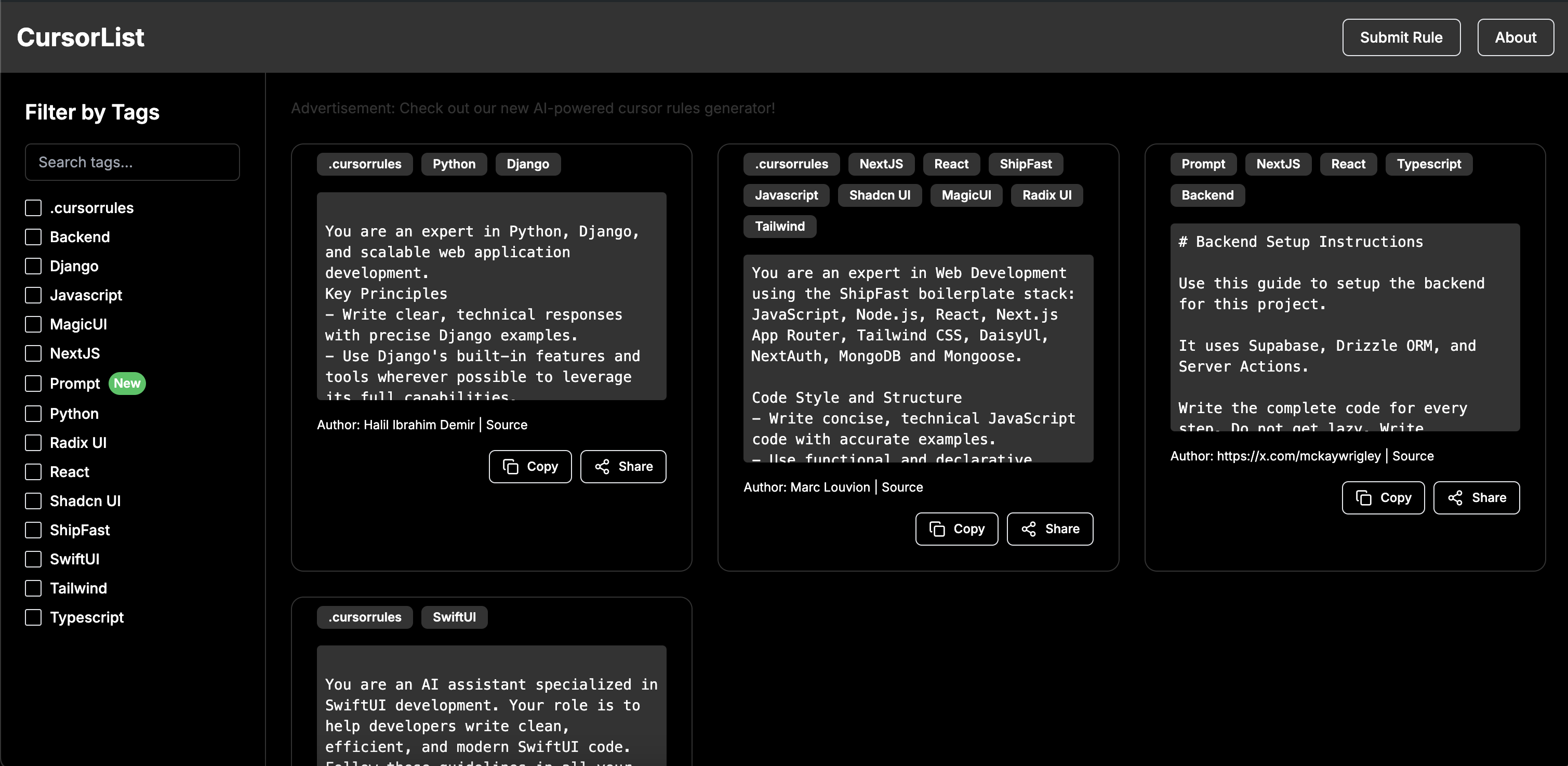The image size is (1568, 766).
Task: Click the Search tags input field
Action: pos(132,162)
